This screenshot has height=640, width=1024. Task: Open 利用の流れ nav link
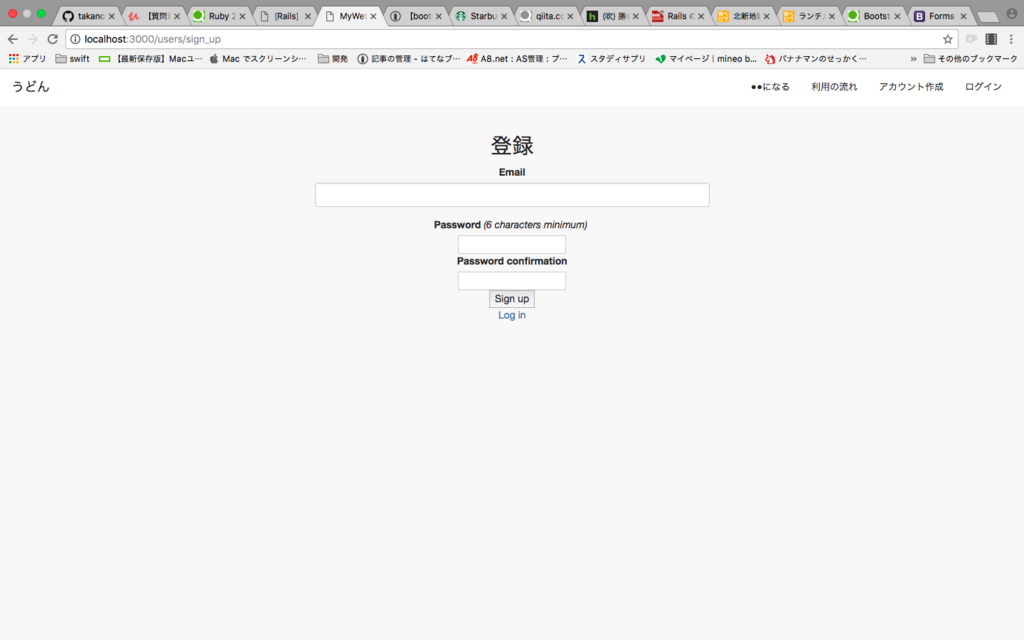point(834,87)
